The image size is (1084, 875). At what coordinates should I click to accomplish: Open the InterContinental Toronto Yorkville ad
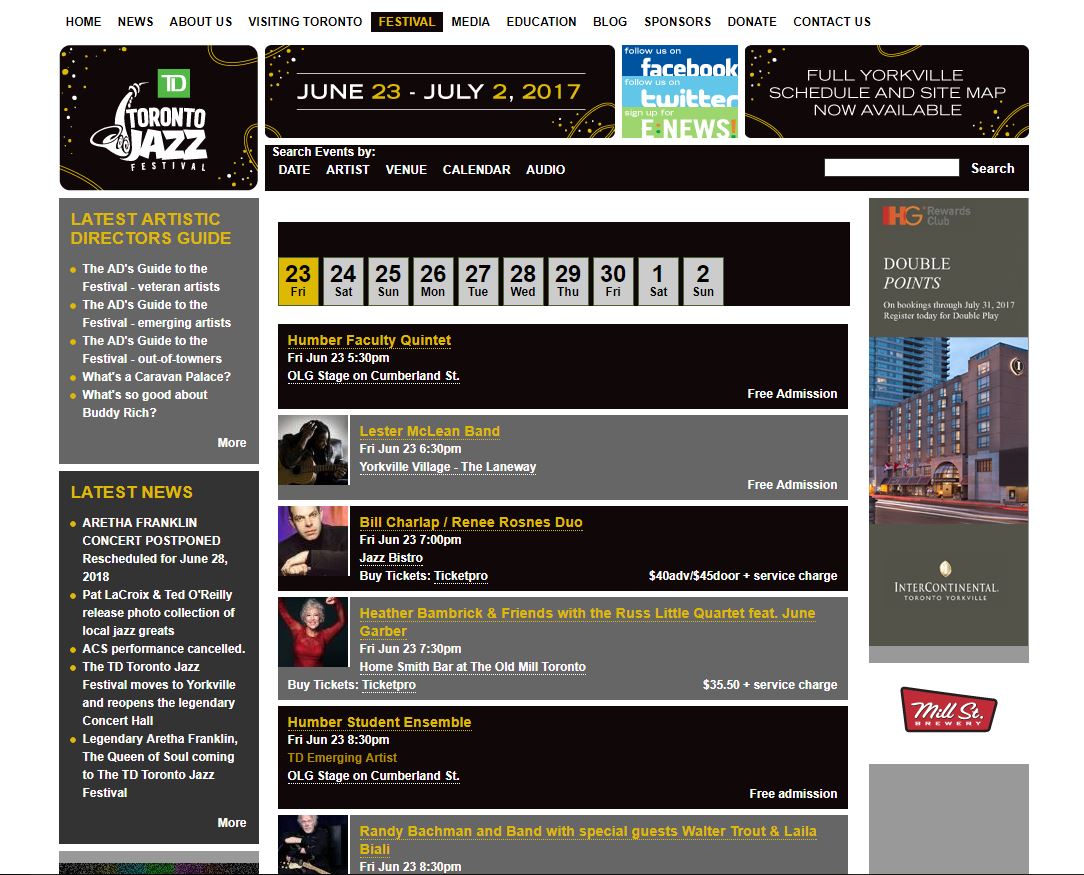(x=948, y=422)
